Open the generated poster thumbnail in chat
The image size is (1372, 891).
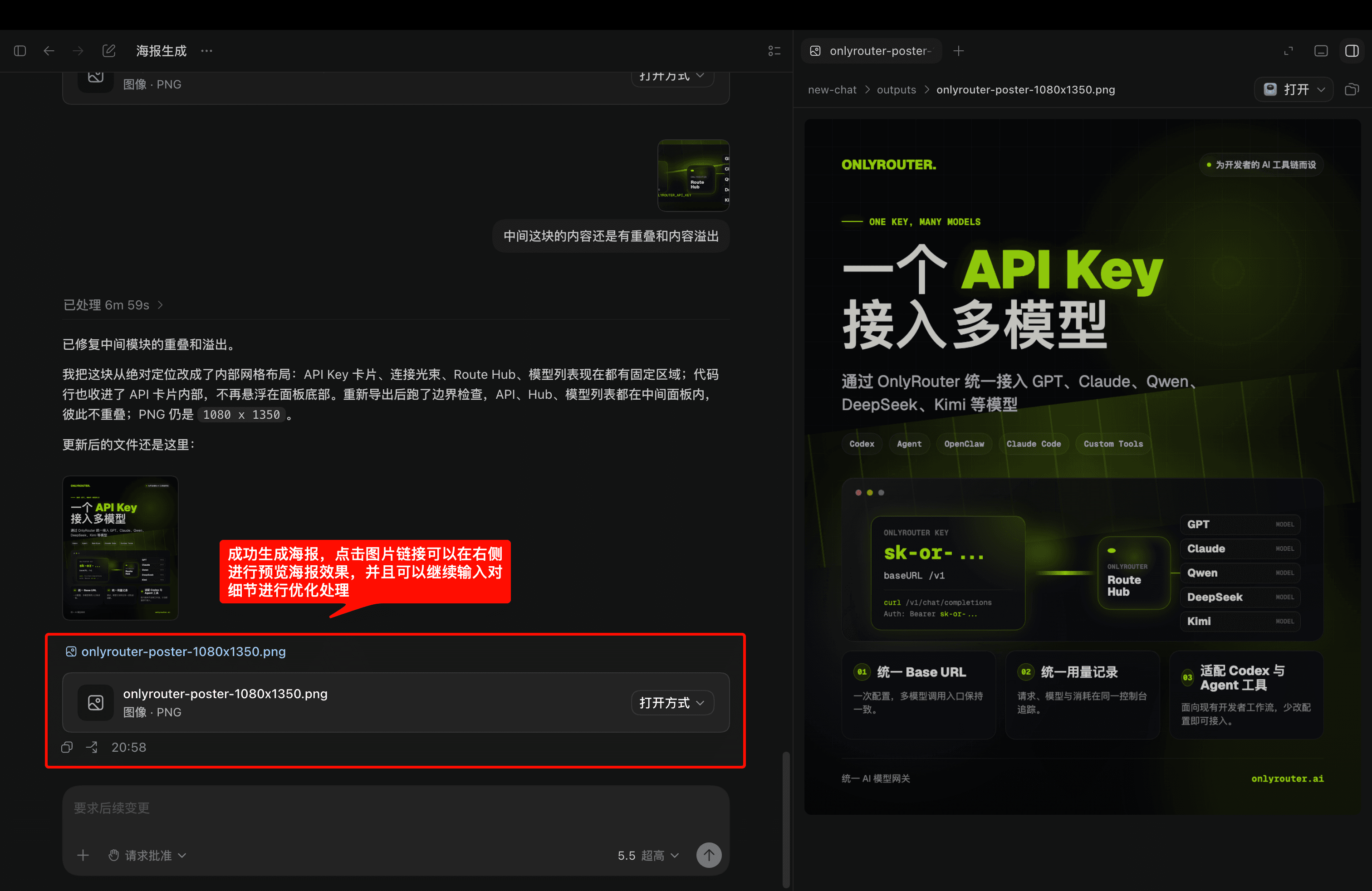120,548
